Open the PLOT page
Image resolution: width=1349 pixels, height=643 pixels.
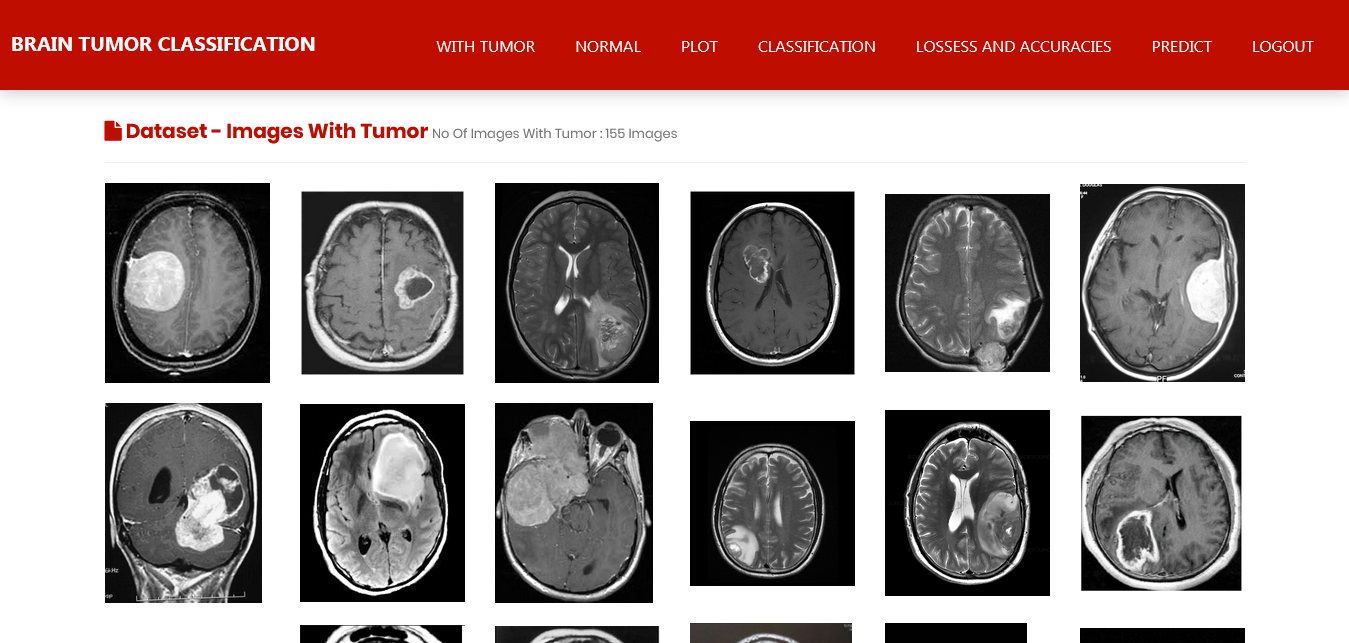pyautogui.click(x=699, y=46)
